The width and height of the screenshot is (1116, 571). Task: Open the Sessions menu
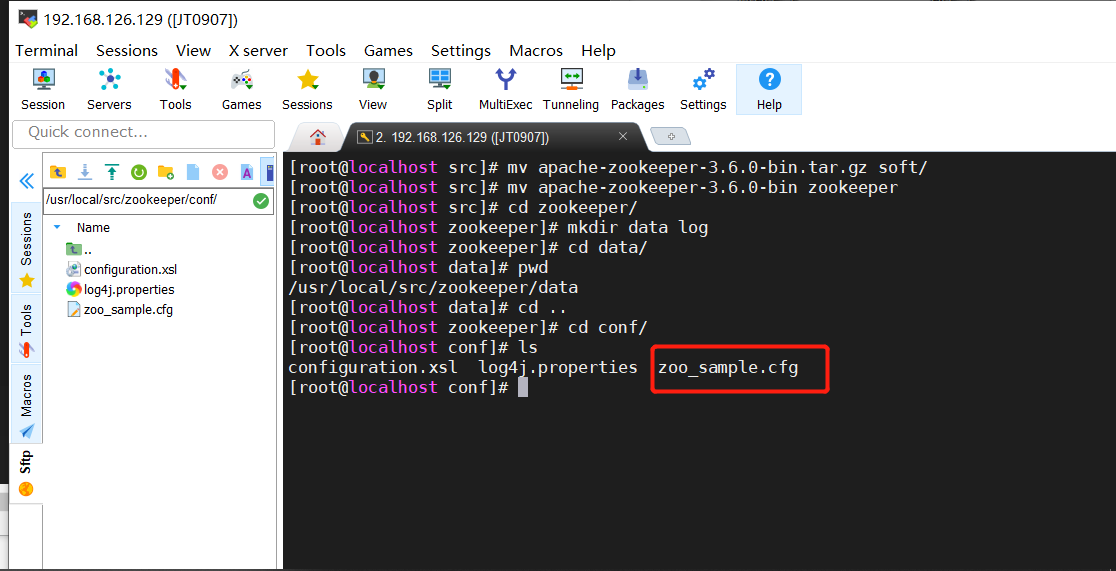(x=127, y=51)
